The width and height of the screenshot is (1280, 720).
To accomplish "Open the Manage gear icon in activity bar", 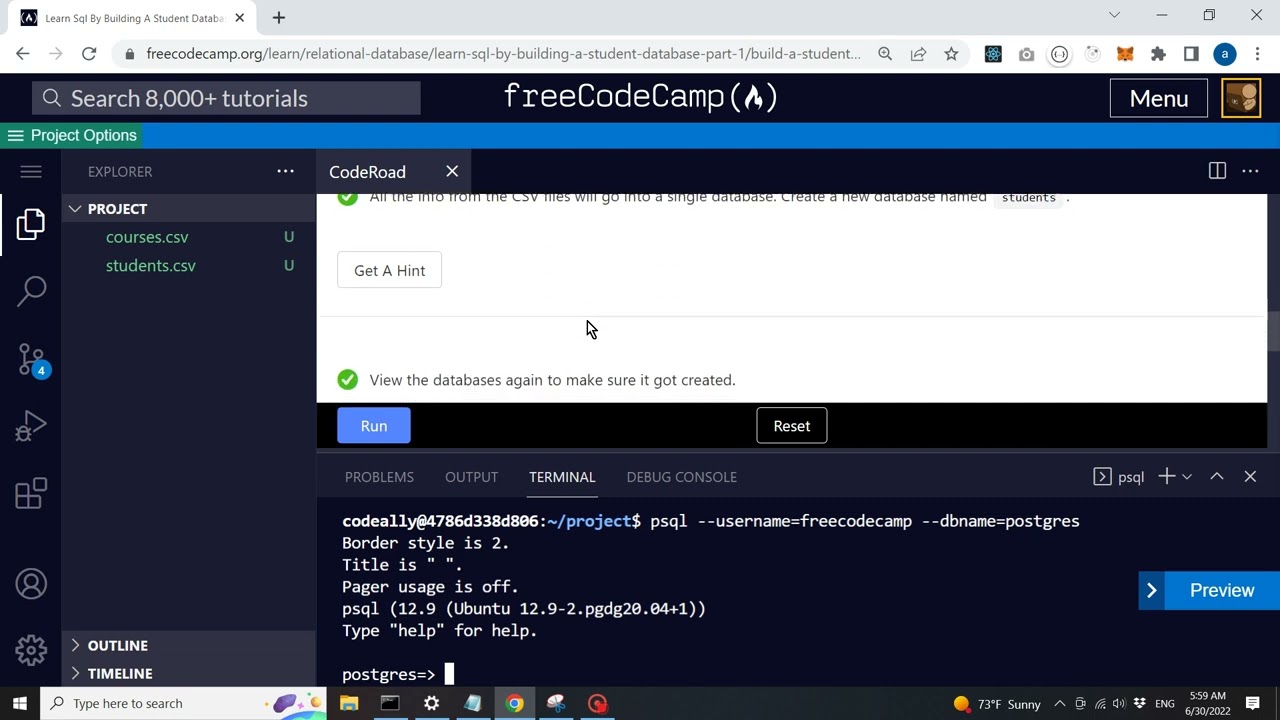I will point(31,650).
